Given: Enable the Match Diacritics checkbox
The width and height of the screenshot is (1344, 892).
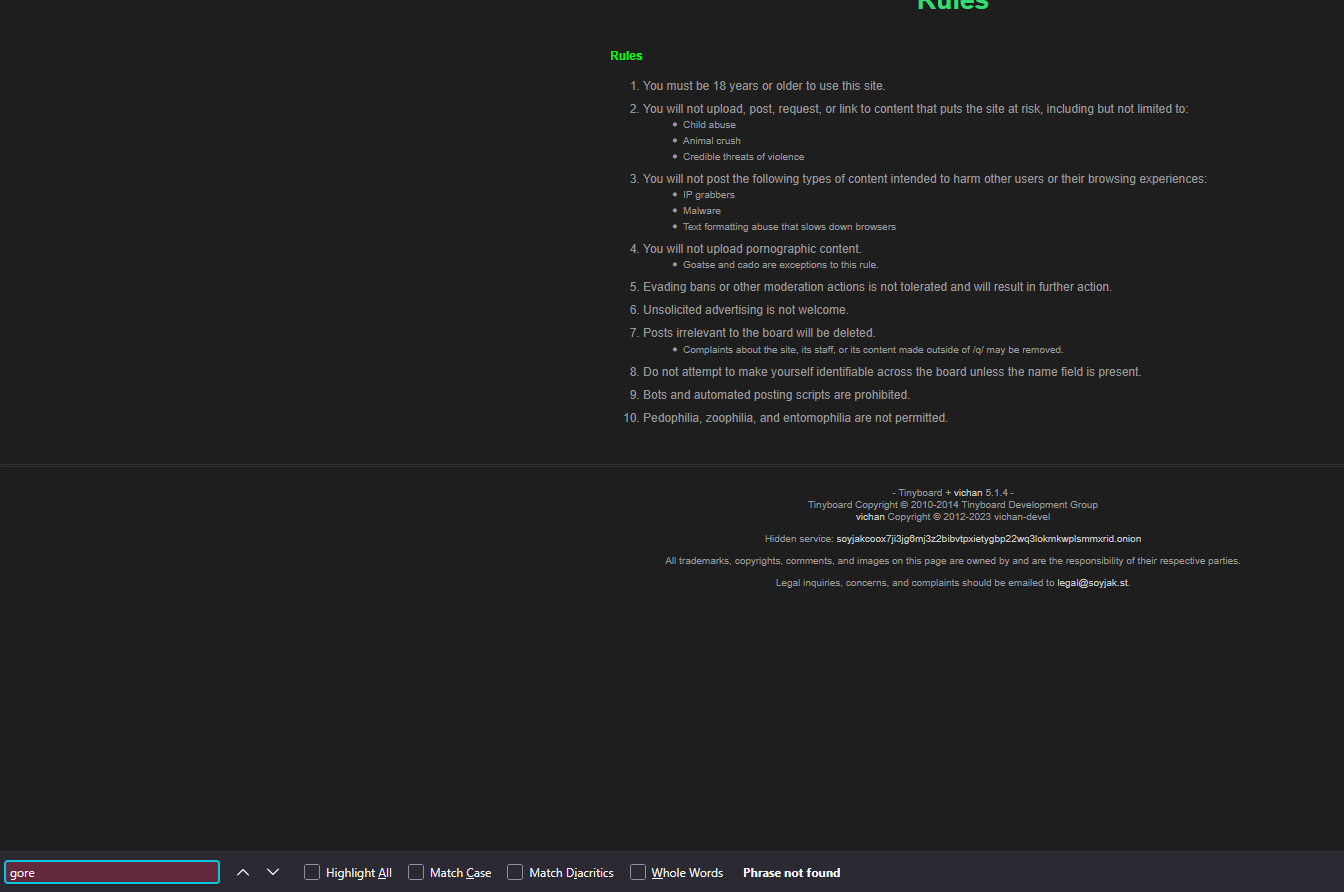Looking at the screenshot, I should pyautogui.click(x=515, y=872).
